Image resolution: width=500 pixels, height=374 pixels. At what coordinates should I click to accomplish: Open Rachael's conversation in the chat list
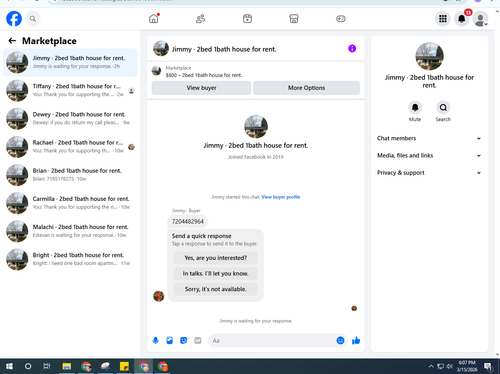pyautogui.click(x=70, y=147)
